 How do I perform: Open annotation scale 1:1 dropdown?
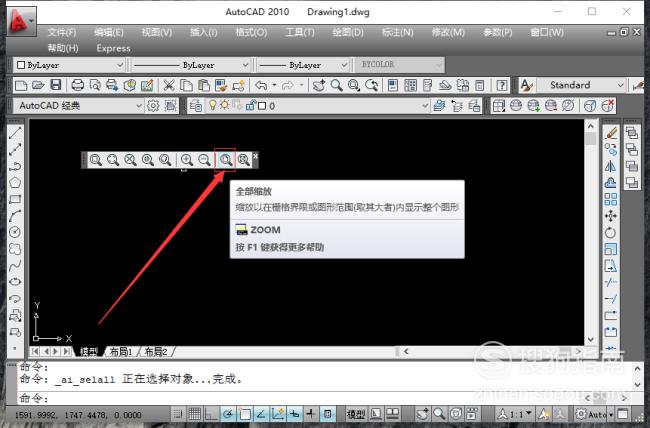coord(515,414)
